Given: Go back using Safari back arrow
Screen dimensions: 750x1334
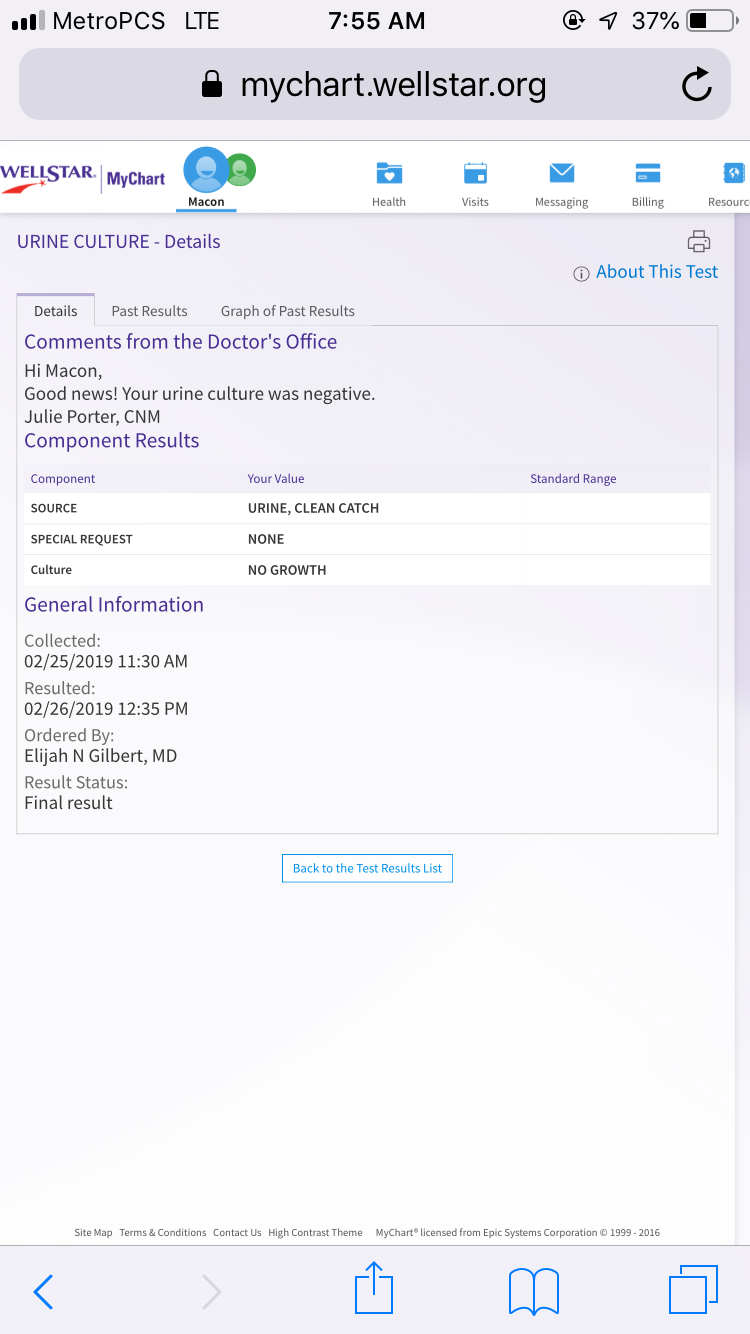Looking at the screenshot, I should pyautogui.click(x=44, y=1291).
